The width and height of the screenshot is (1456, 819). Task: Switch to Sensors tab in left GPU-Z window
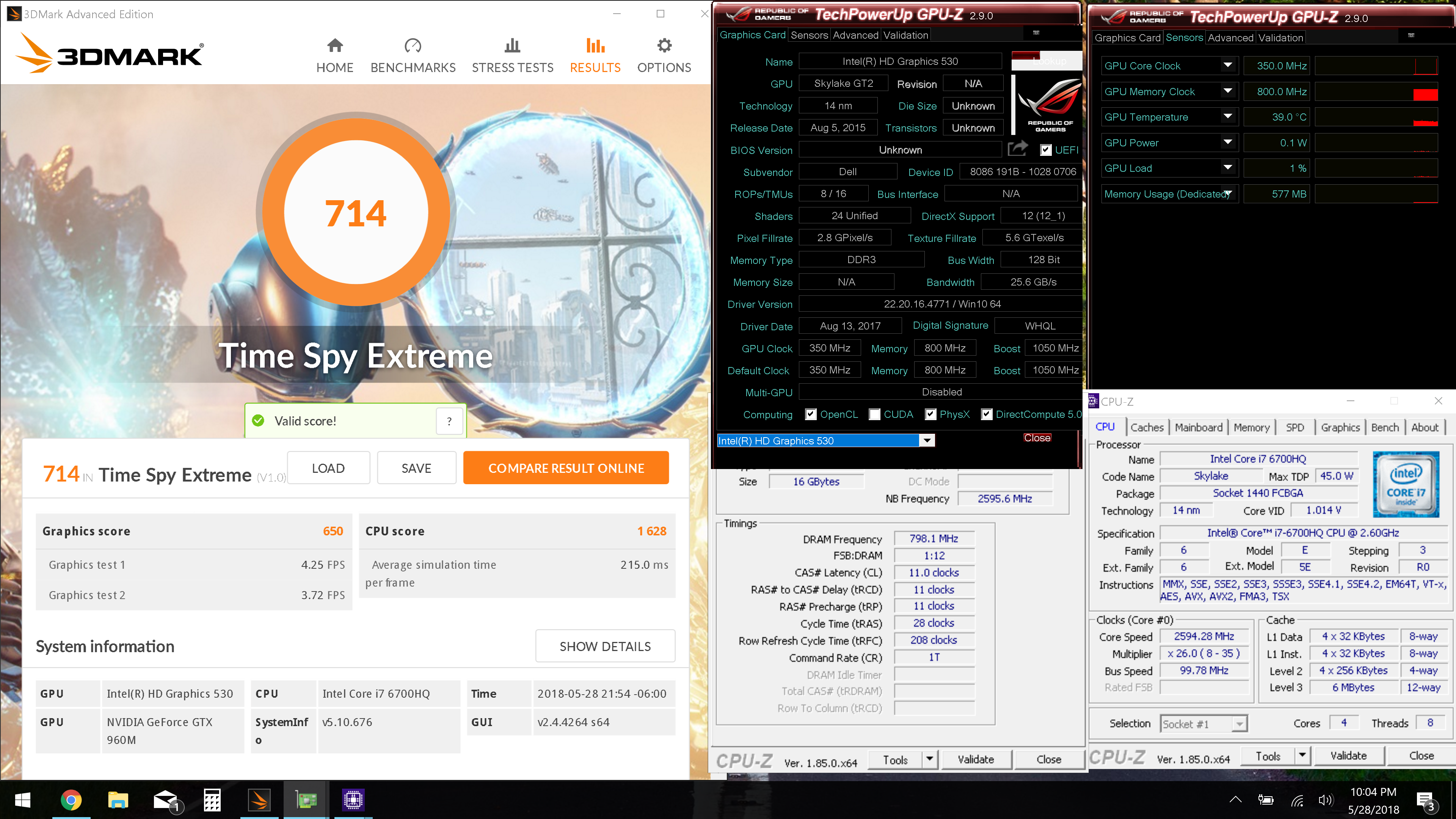809,35
